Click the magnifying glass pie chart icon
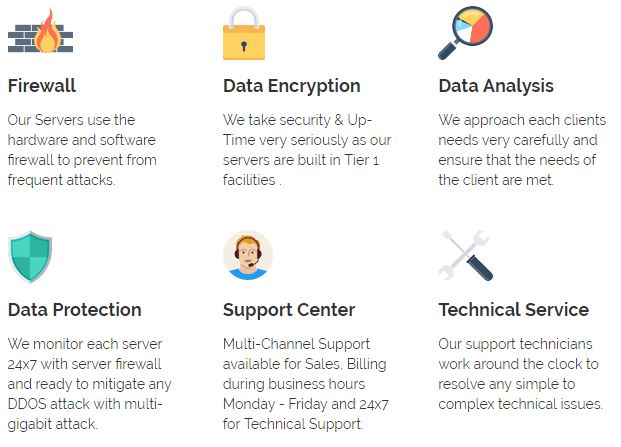Viewport: 621px width, 447px height. 465,33
